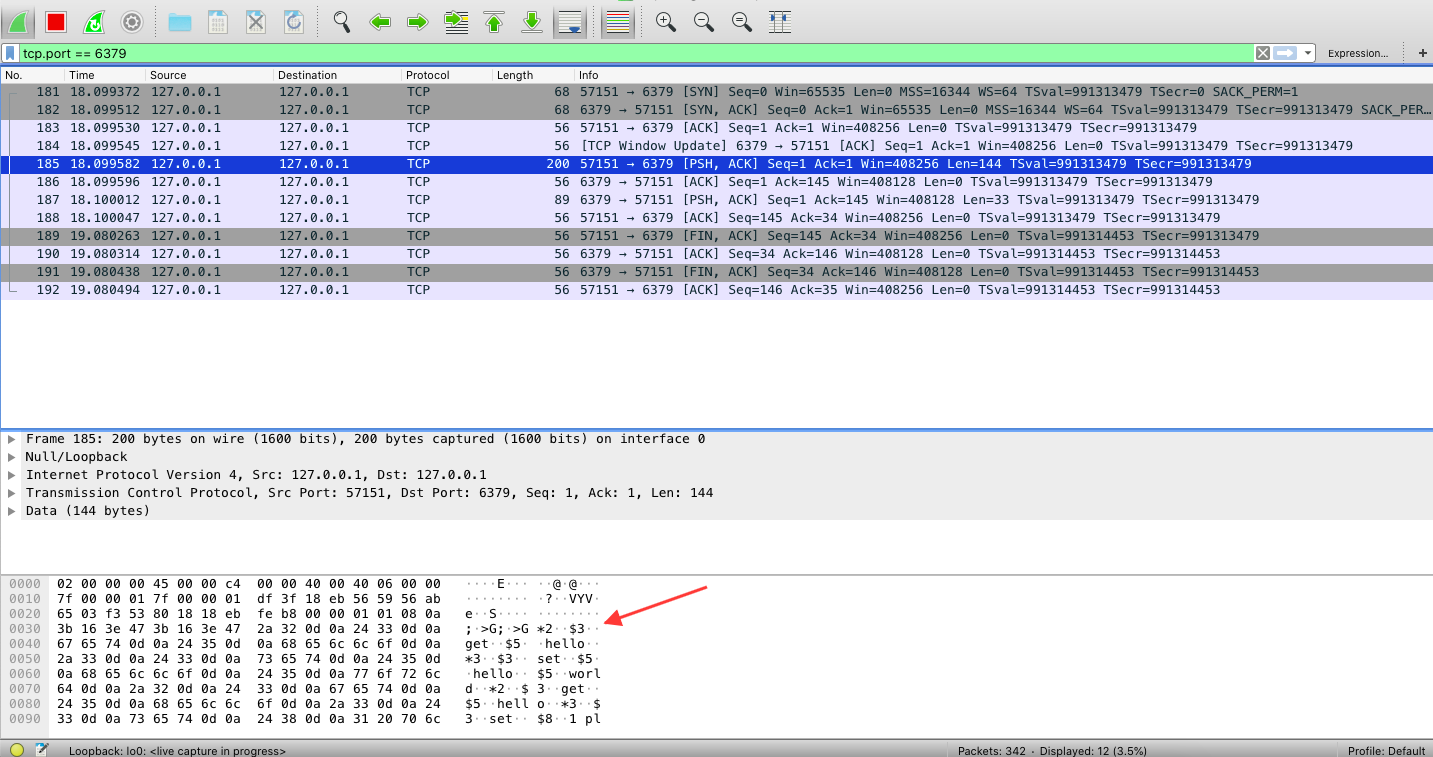Select packet 189 FIN, ACK row
The image size is (1433, 757).
click(x=716, y=236)
